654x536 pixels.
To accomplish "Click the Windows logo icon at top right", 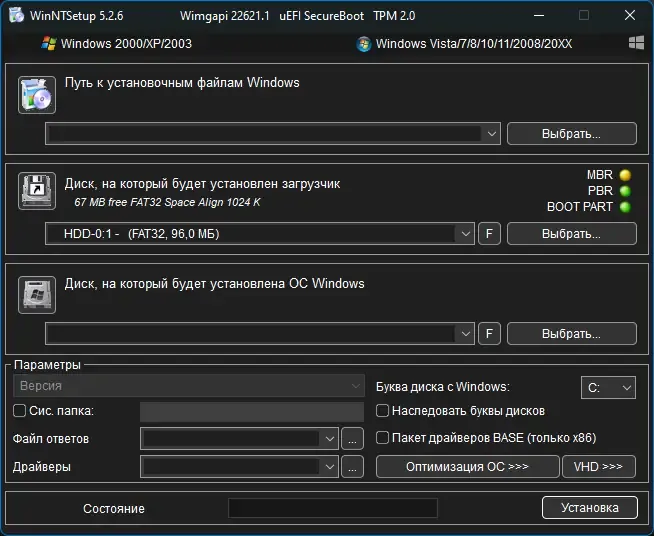I will tap(636, 43).
